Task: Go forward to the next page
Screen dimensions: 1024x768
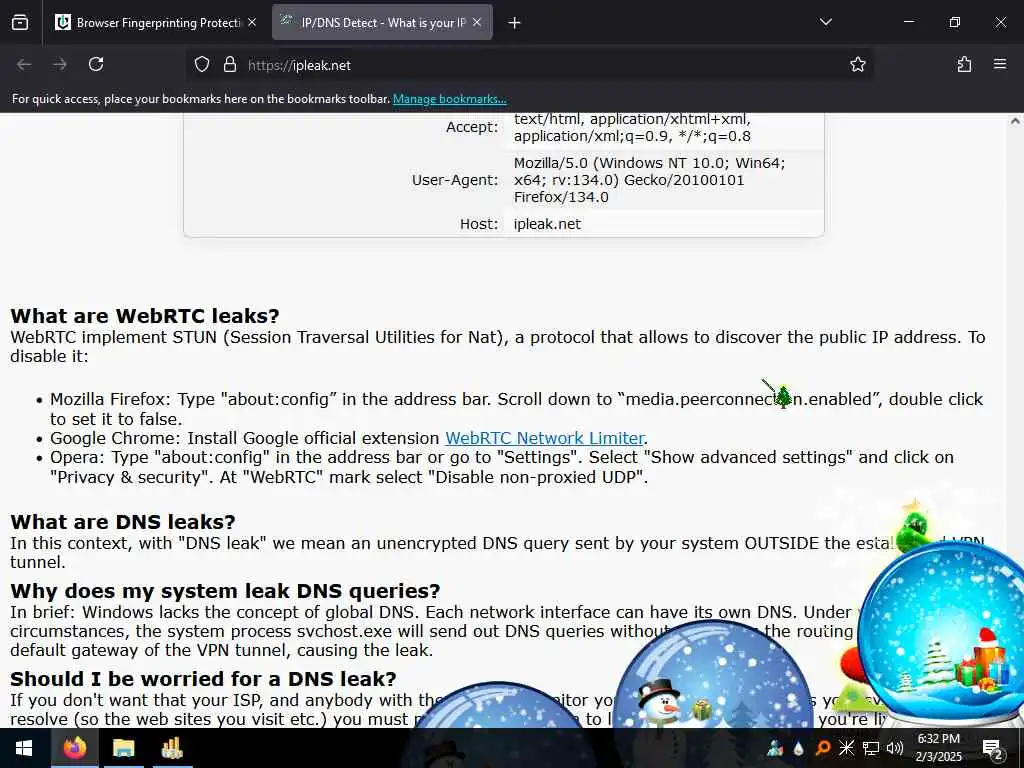Action: point(60,65)
